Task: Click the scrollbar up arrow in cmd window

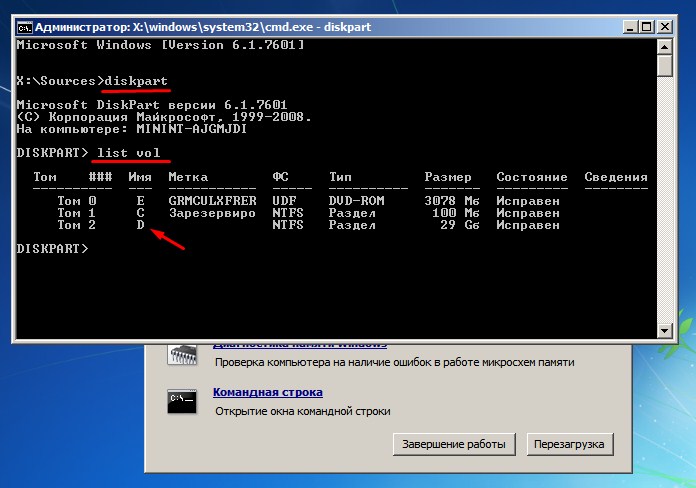Action: click(x=664, y=47)
